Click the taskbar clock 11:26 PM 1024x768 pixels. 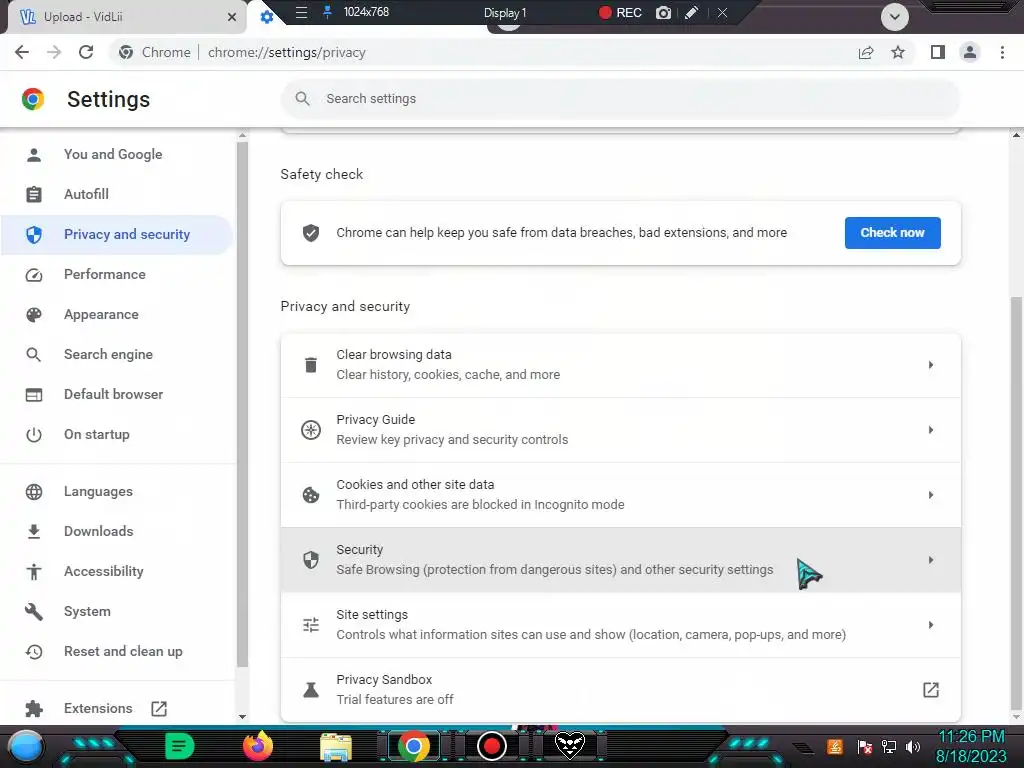tap(971, 737)
